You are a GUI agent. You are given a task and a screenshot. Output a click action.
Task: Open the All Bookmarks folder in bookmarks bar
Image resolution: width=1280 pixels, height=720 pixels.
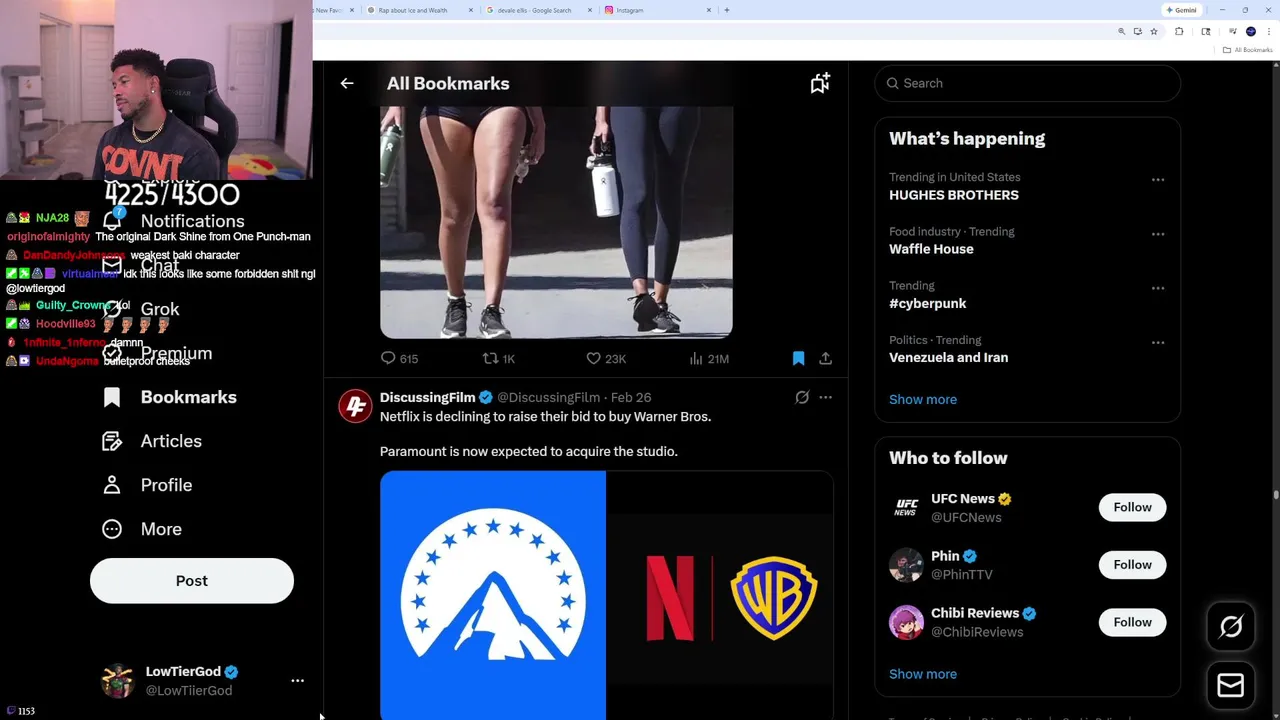[1247, 50]
